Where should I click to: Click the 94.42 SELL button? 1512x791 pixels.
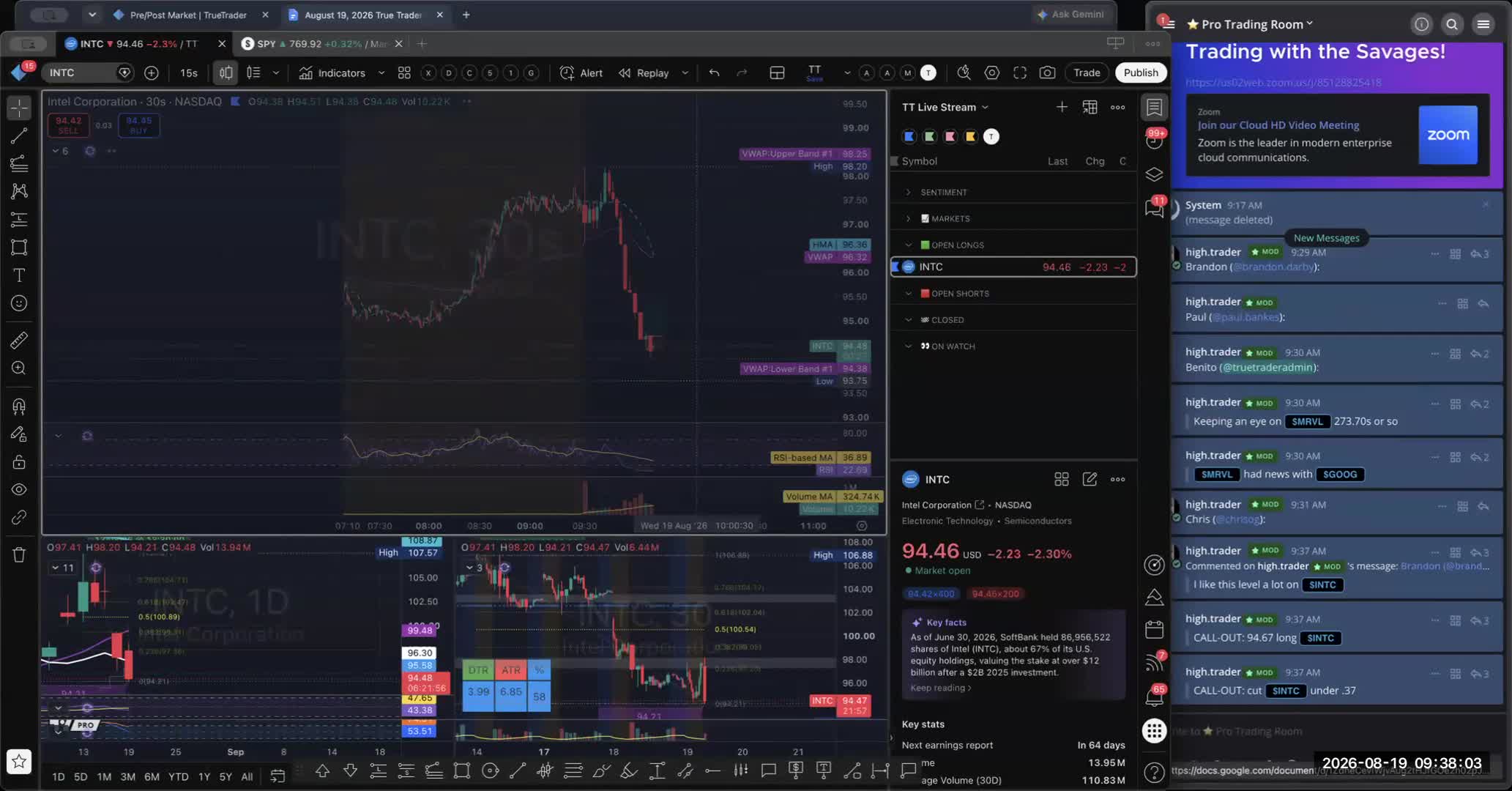68,125
